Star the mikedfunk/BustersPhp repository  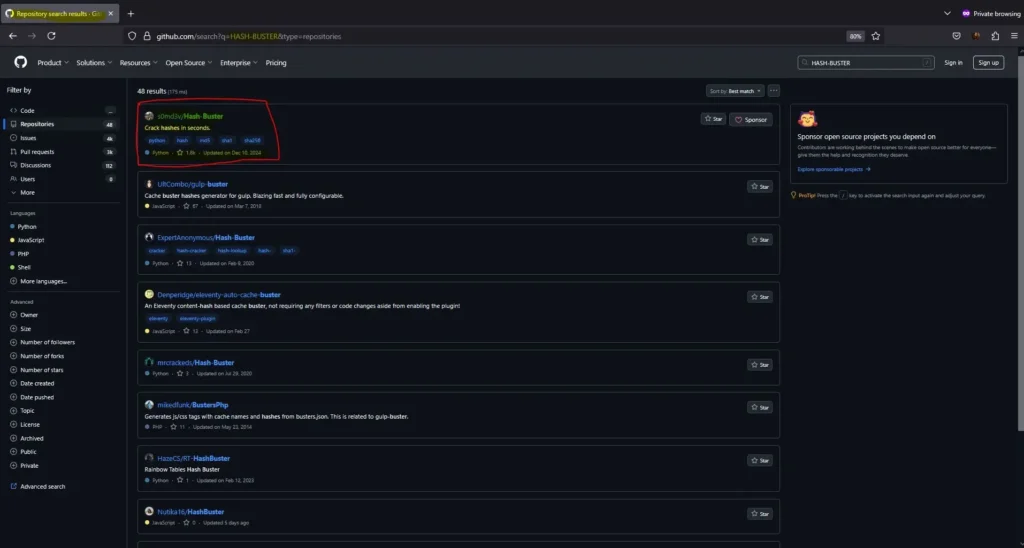pyautogui.click(x=760, y=408)
